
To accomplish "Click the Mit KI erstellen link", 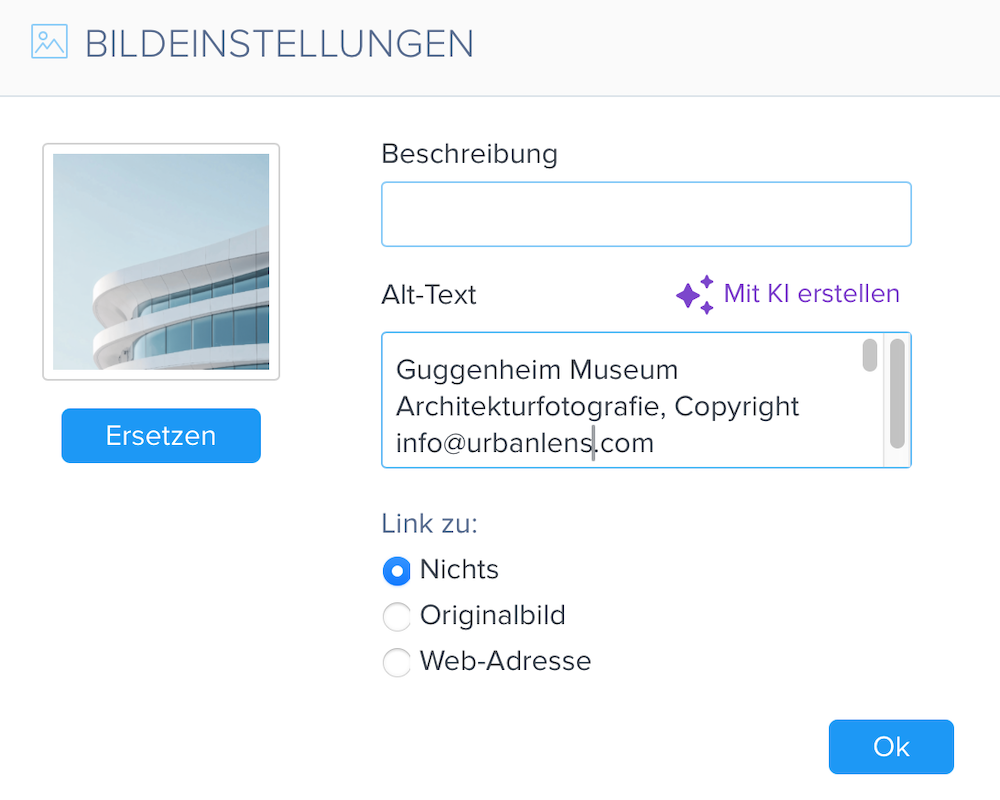I will (811, 293).
